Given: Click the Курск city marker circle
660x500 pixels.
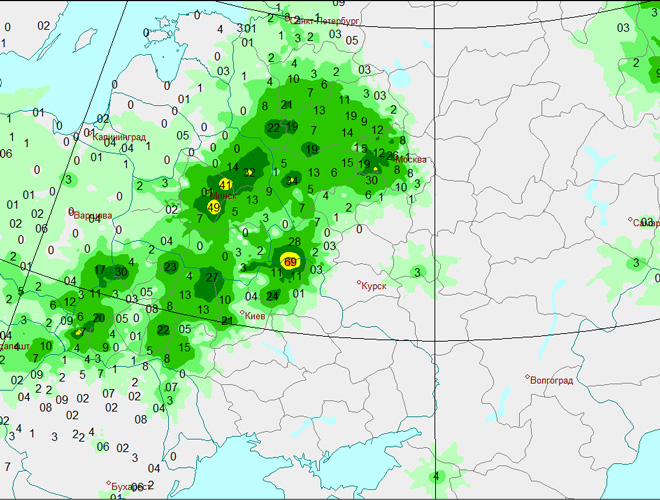Looking at the screenshot, I should click(x=360, y=285).
